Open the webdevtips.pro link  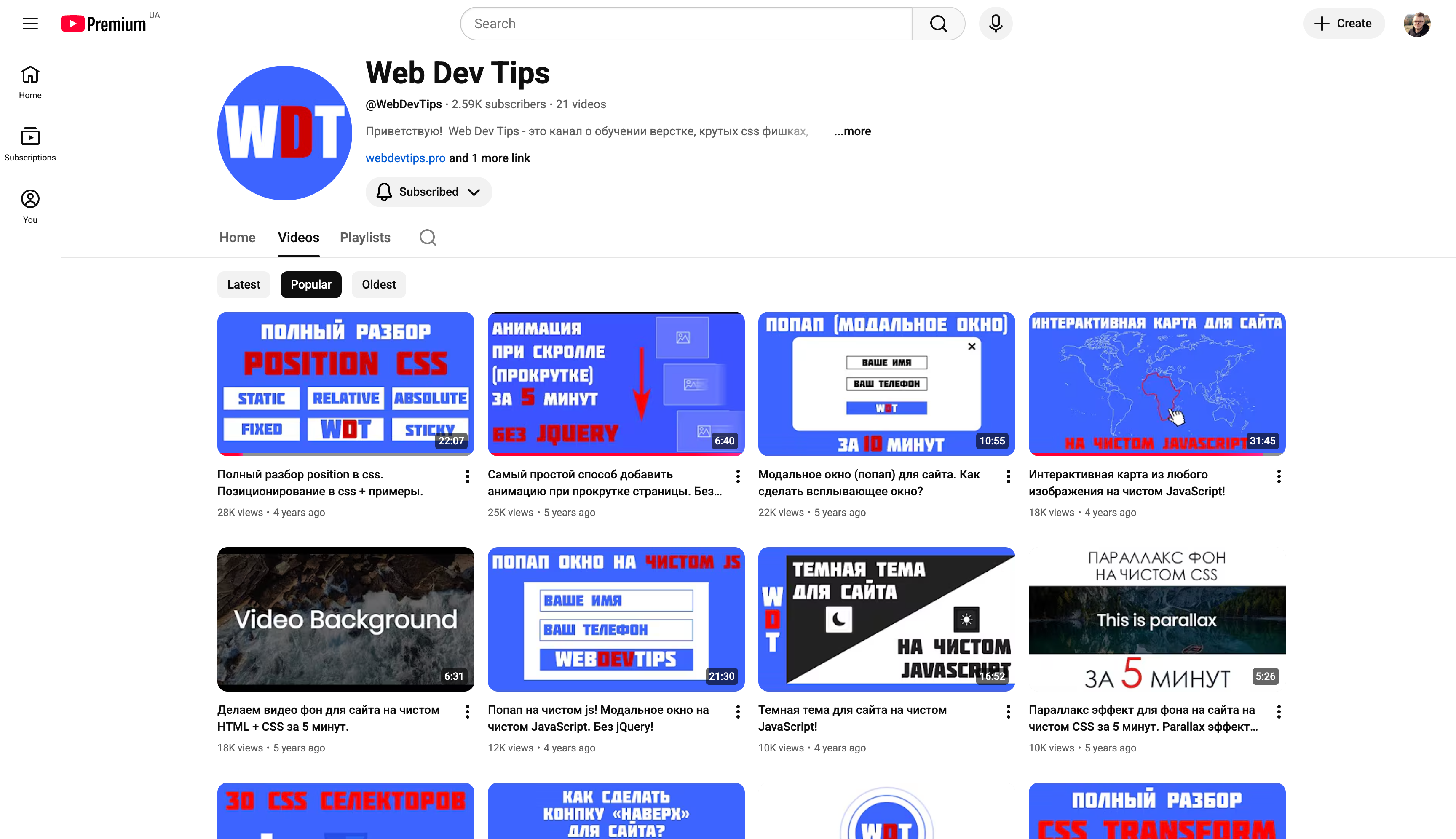[405, 158]
